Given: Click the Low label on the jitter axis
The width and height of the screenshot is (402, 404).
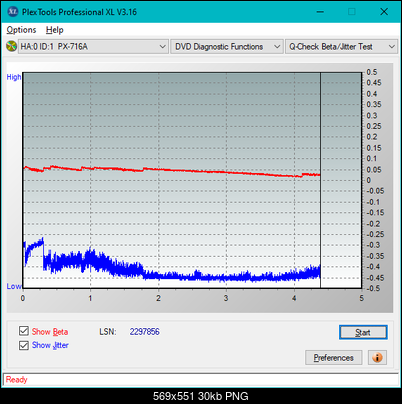Looking at the screenshot, I should click(x=14, y=286).
